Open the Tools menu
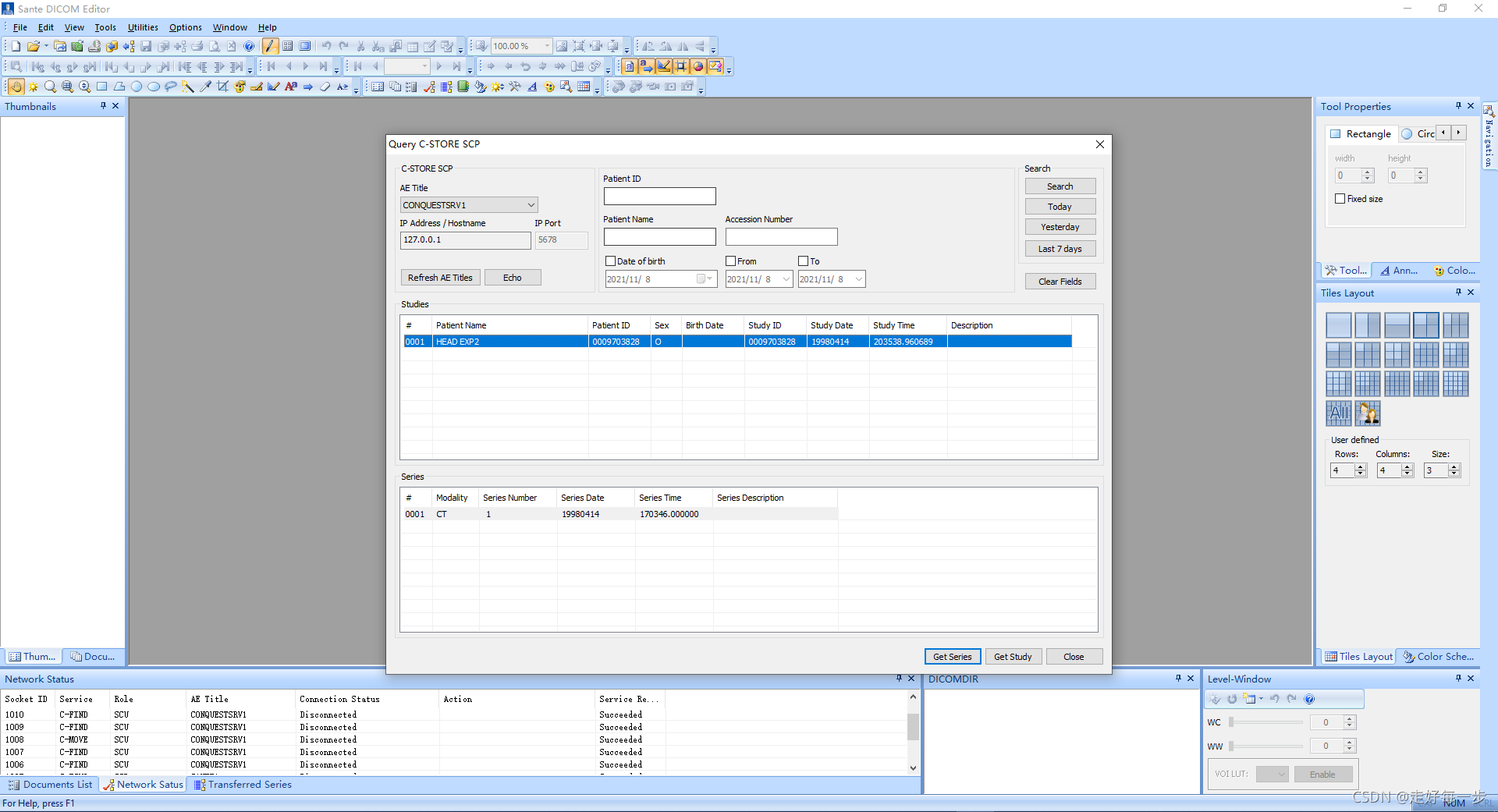Screen dimensions: 1498x812 pos(105,27)
